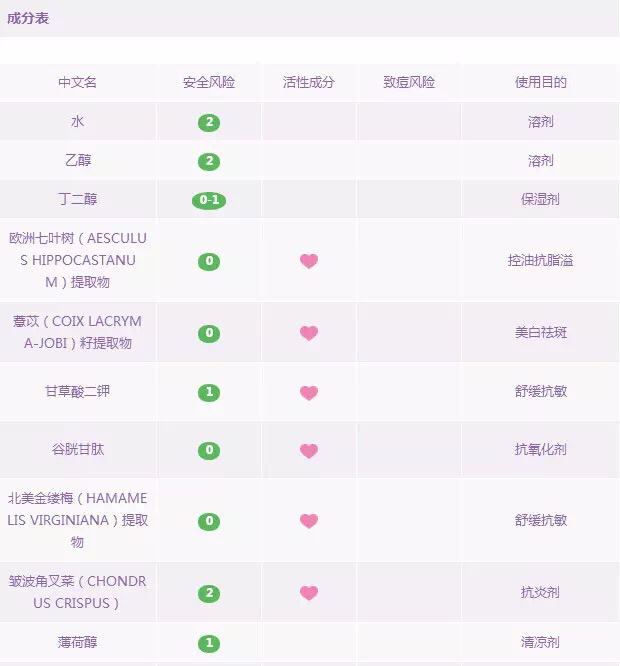Viewport: 620px width, 666px height.
Task: Select the 成分表 section title
Action: click(x=28, y=18)
